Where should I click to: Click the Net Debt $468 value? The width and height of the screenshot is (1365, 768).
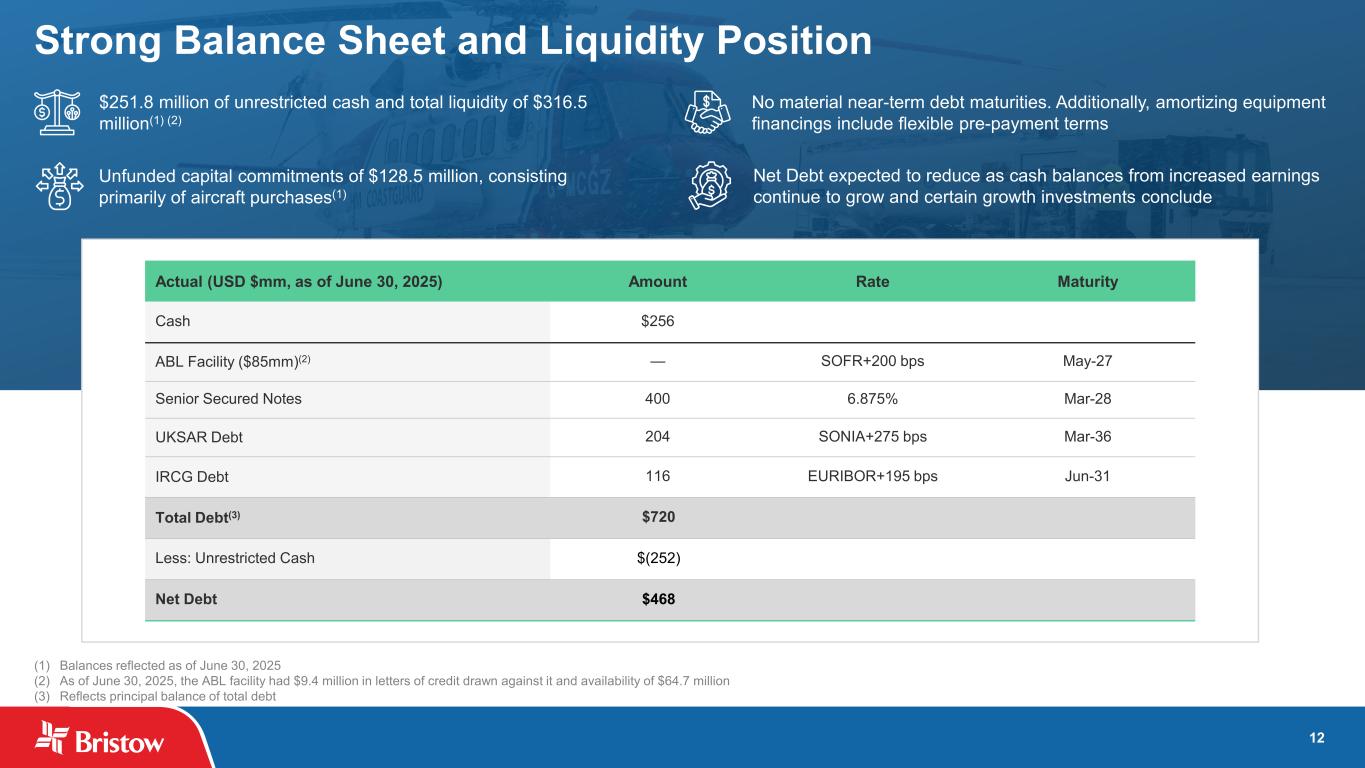point(657,600)
